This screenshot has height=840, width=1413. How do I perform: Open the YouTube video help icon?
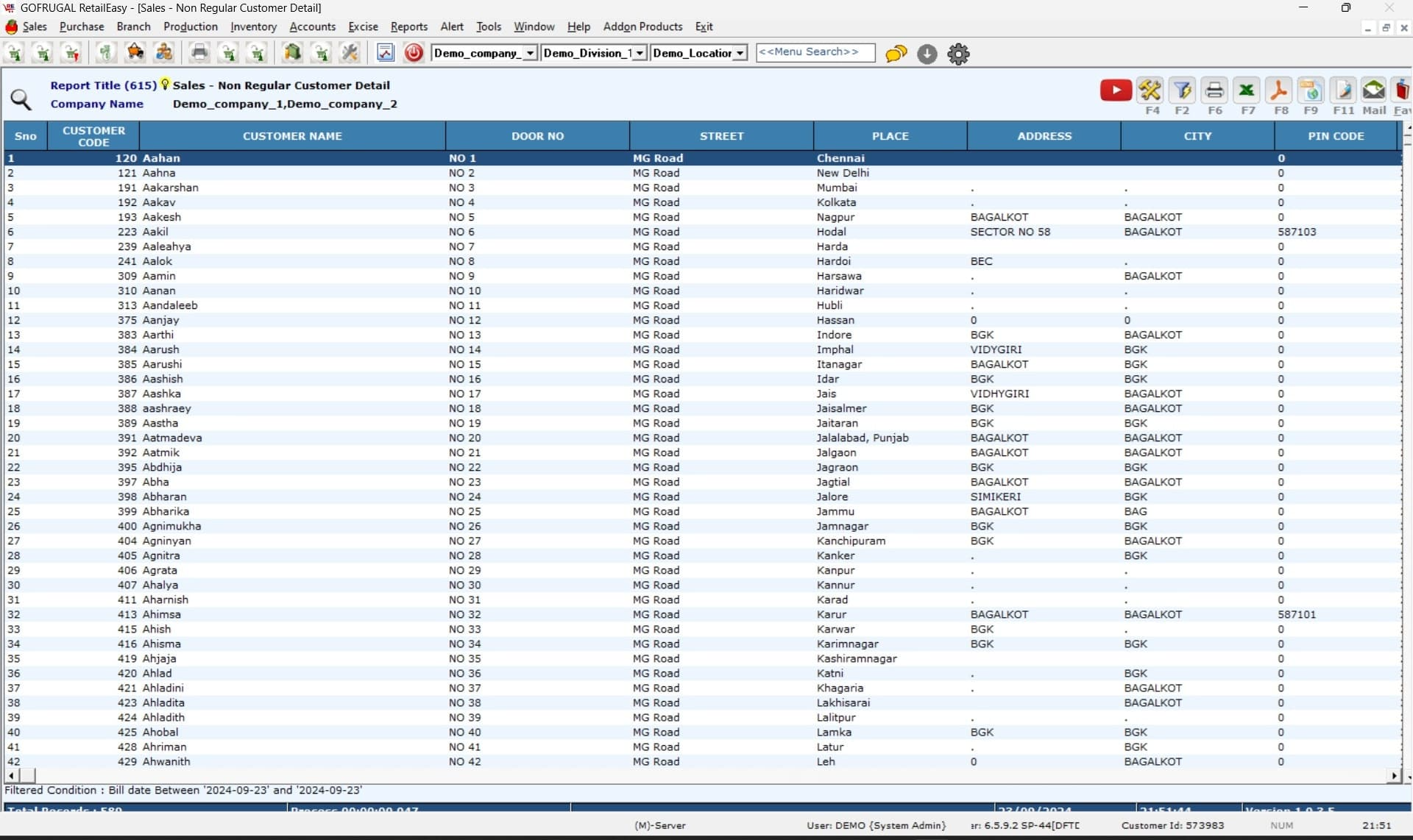1116,90
